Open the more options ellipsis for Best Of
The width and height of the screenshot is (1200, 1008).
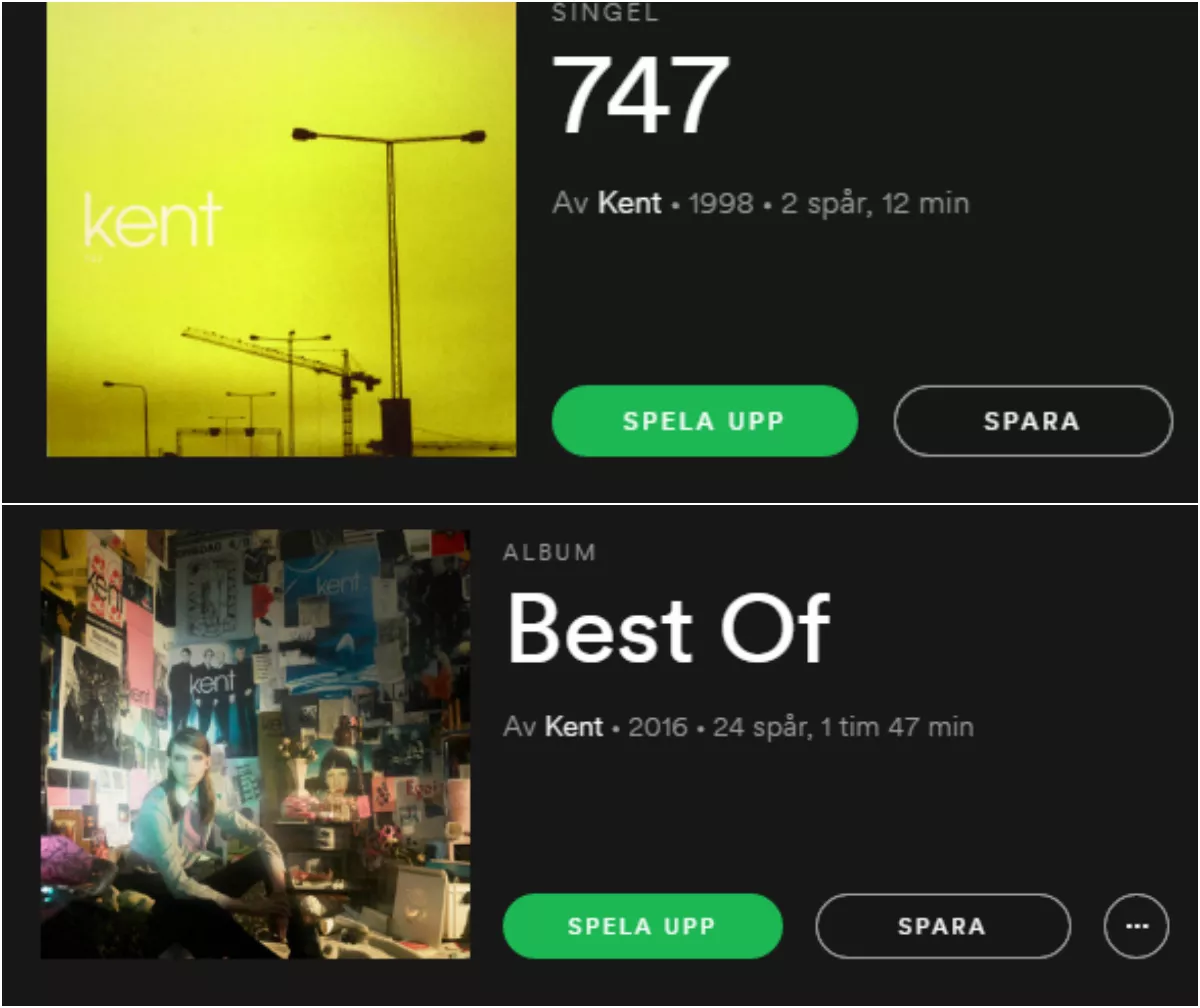pos(1136,926)
